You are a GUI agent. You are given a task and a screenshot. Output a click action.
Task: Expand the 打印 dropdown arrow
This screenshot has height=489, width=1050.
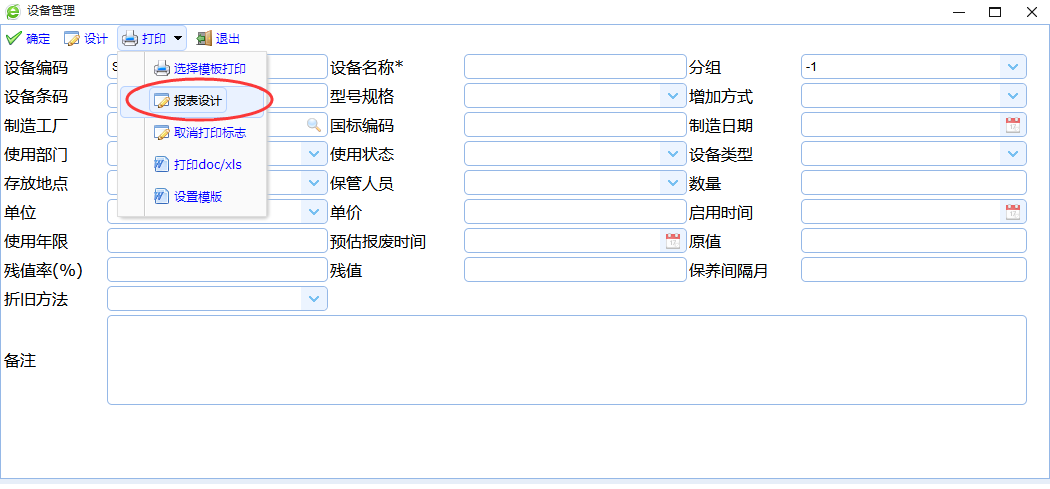pos(178,39)
